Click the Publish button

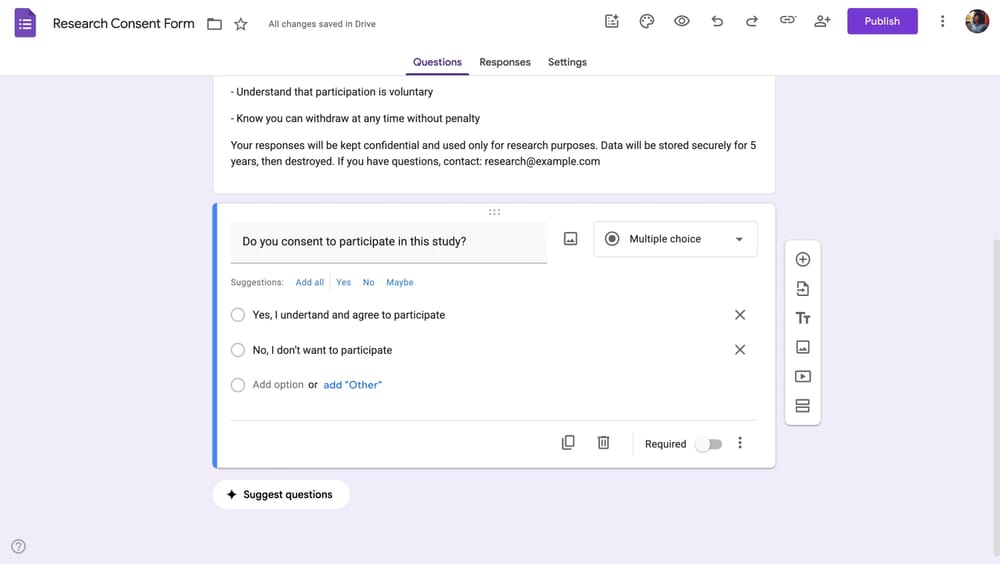(x=882, y=21)
